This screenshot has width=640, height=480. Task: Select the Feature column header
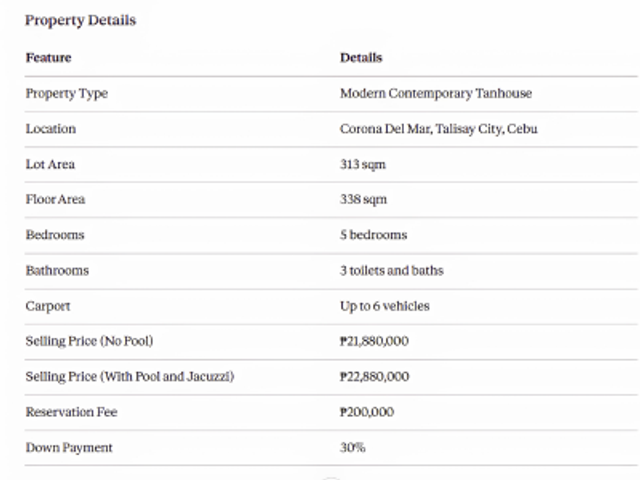(x=49, y=58)
